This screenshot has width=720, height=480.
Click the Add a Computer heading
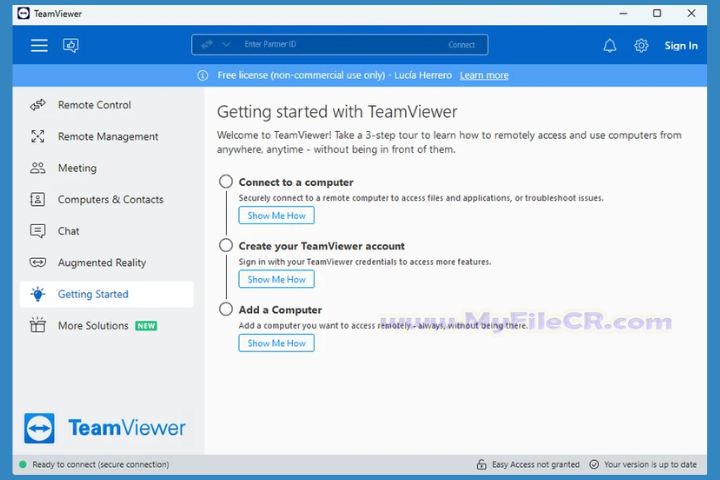pyautogui.click(x=280, y=310)
